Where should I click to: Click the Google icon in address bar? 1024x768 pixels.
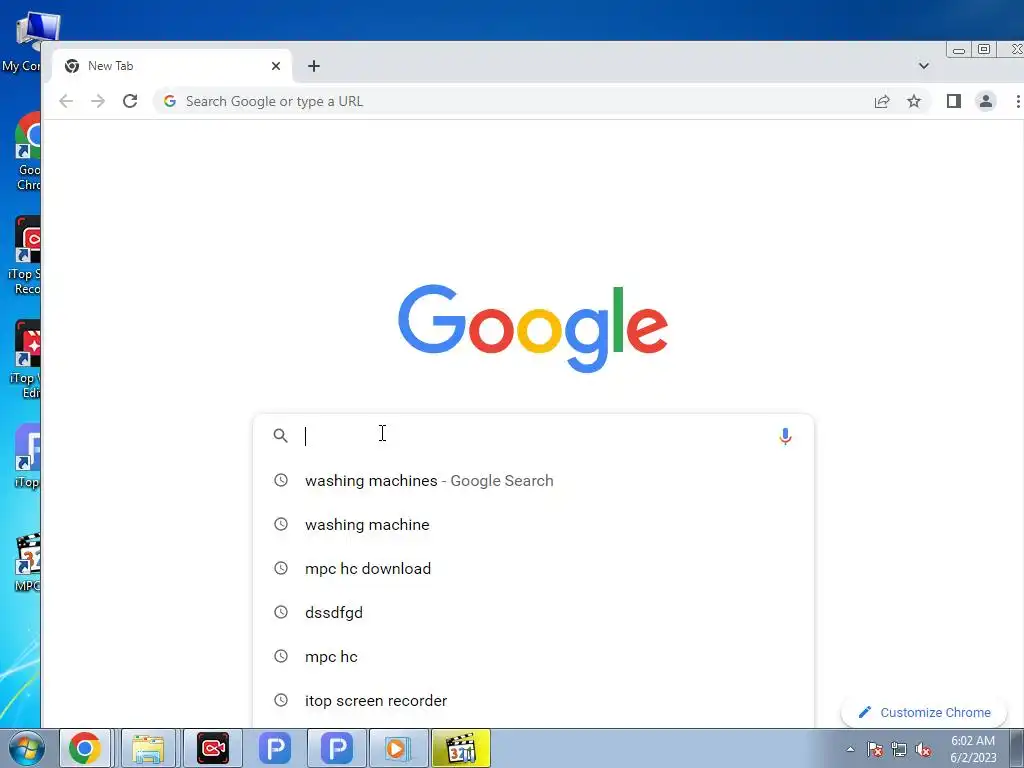170,101
